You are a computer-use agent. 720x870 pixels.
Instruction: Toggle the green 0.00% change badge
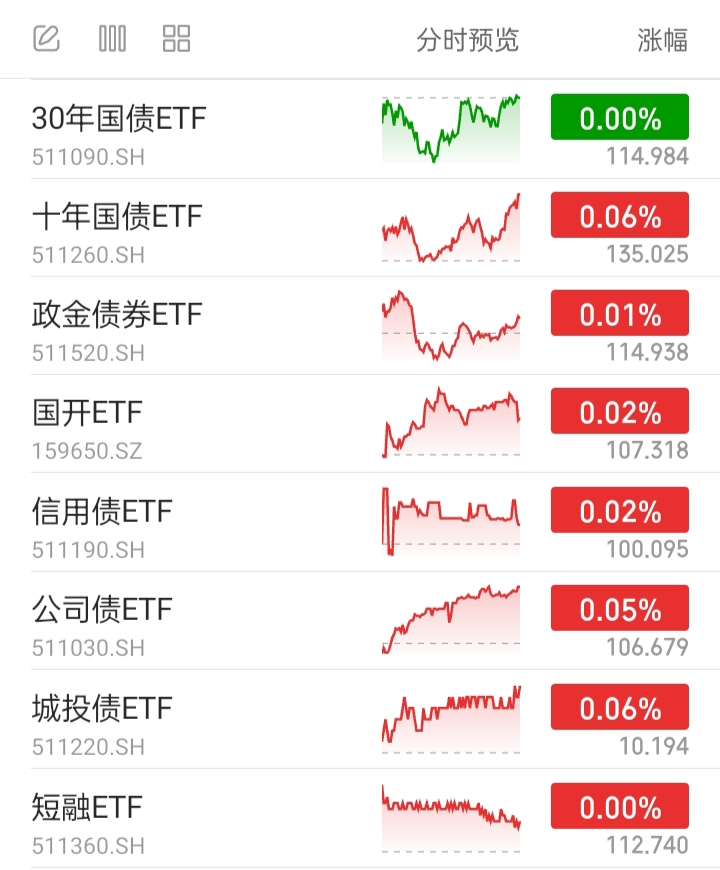[620, 118]
